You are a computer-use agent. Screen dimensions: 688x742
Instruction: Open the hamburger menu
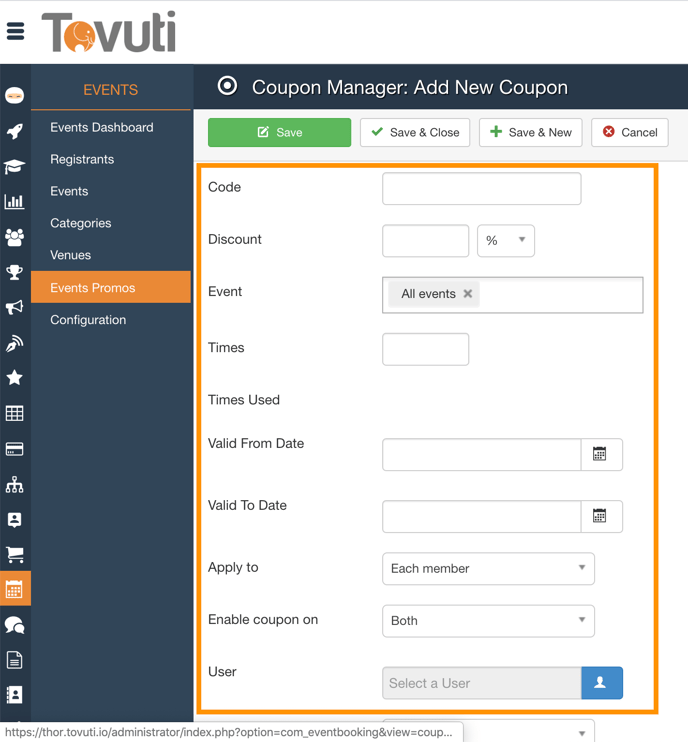tap(15, 31)
